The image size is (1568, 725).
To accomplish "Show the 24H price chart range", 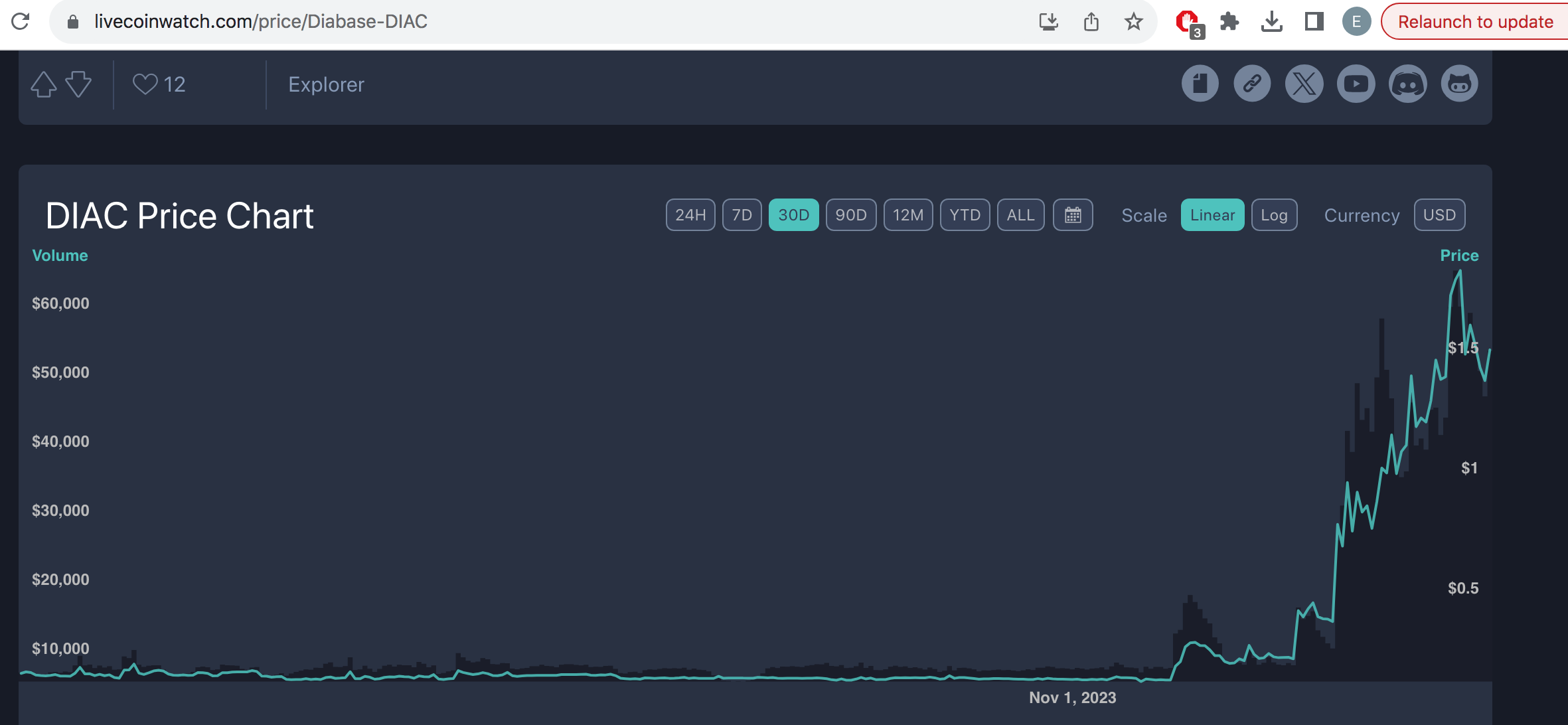I will pos(690,215).
